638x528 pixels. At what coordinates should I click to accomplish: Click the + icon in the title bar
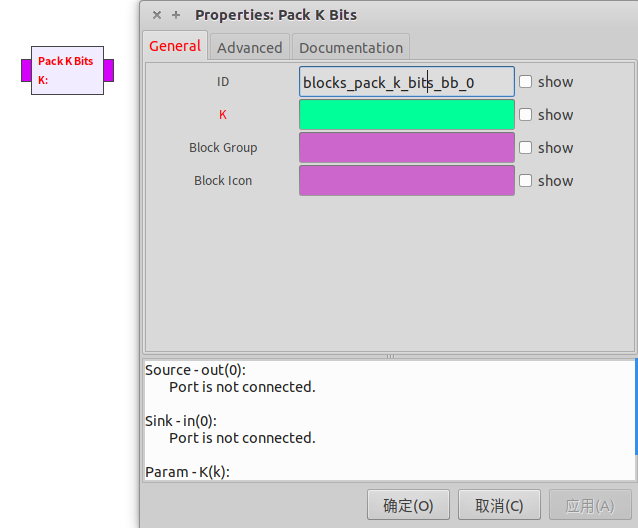click(176, 15)
